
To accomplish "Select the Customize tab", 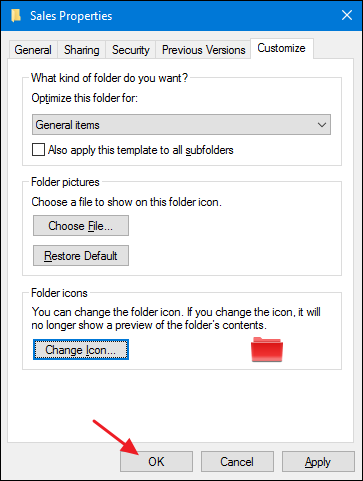I will click(282, 48).
